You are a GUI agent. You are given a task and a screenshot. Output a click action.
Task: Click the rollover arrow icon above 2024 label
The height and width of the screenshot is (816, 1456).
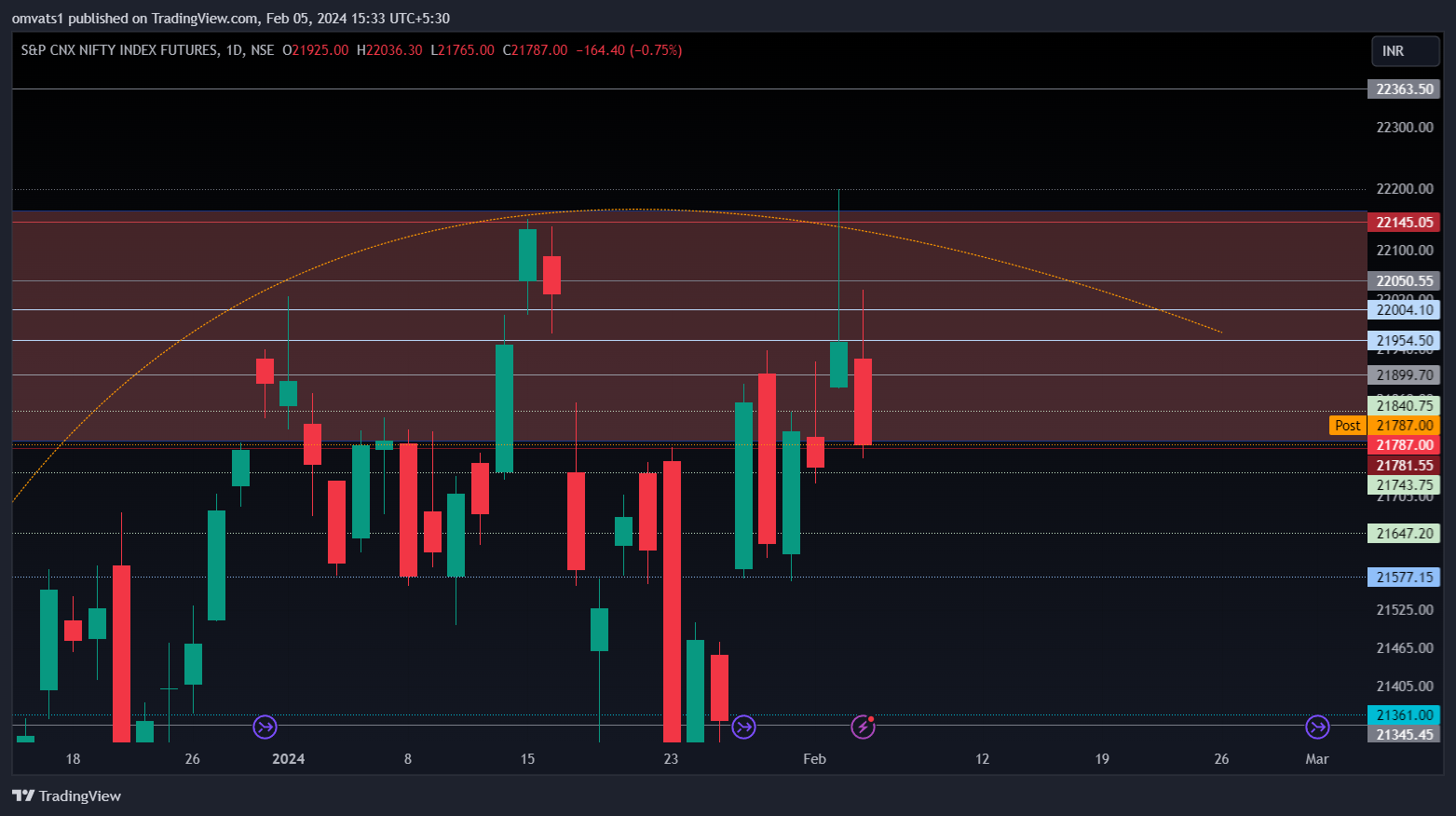[x=265, y=727]
